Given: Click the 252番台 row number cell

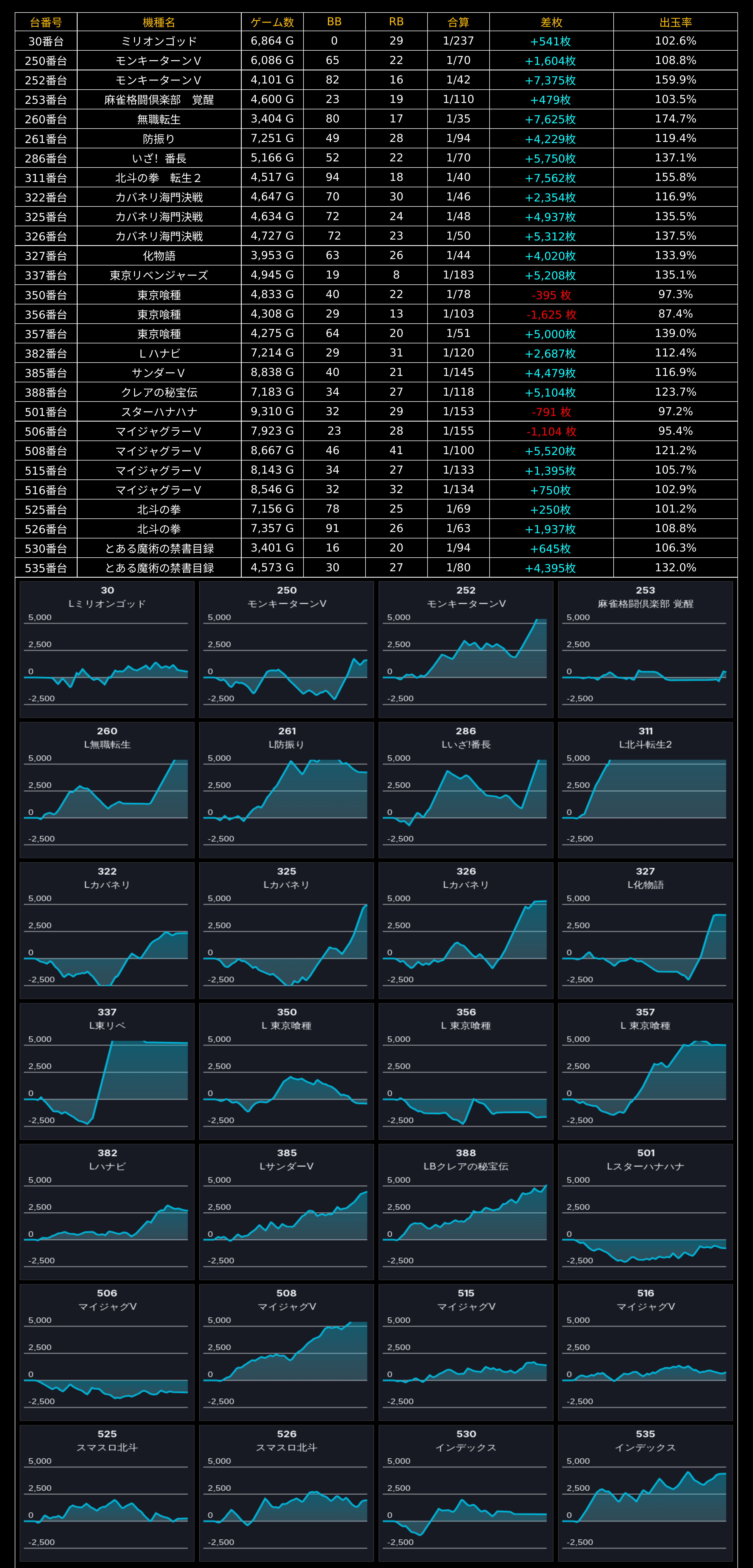Looking at the screenshot, I should [x=46, y=80].
